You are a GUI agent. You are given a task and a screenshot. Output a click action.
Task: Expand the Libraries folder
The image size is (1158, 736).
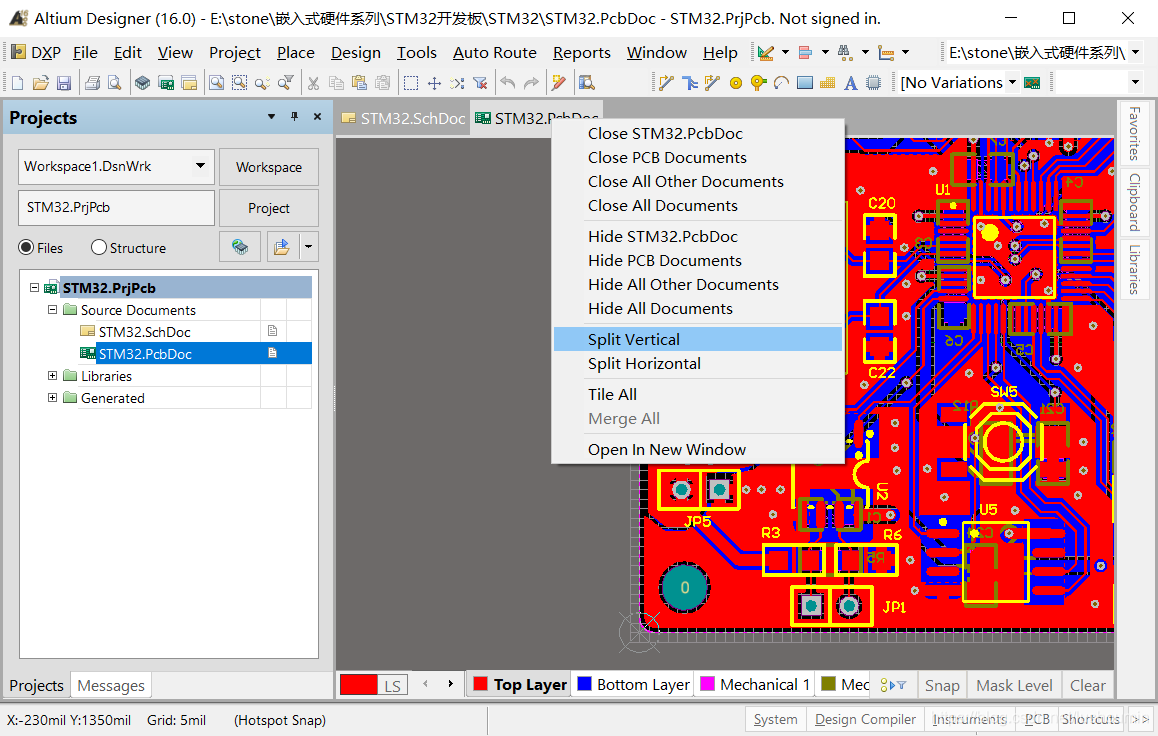(52, 376)
